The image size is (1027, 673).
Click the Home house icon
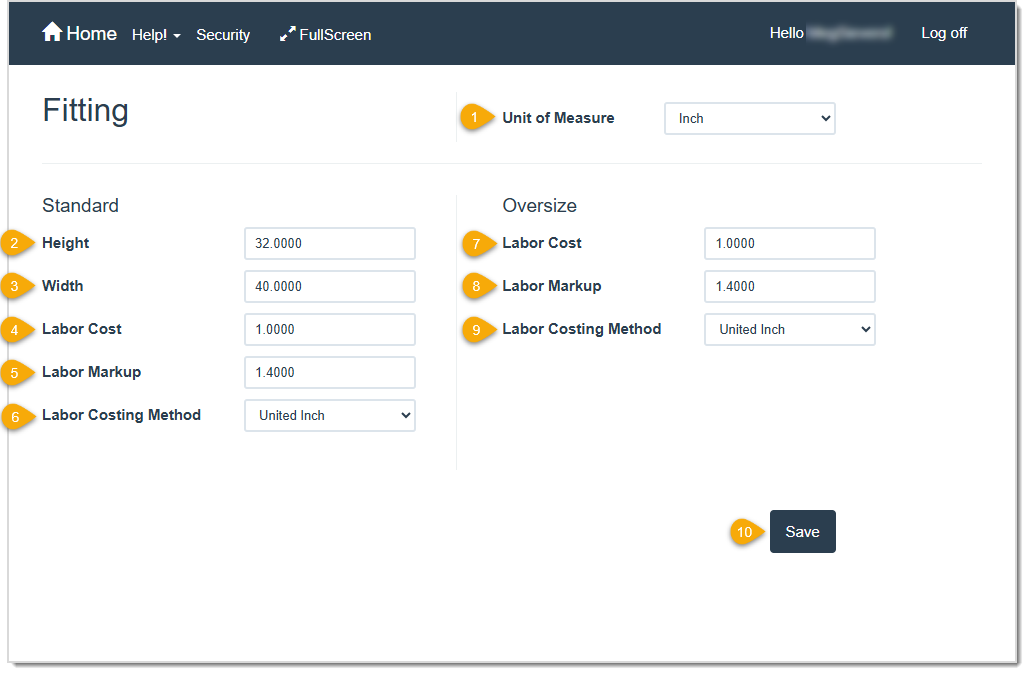point(51,31)
